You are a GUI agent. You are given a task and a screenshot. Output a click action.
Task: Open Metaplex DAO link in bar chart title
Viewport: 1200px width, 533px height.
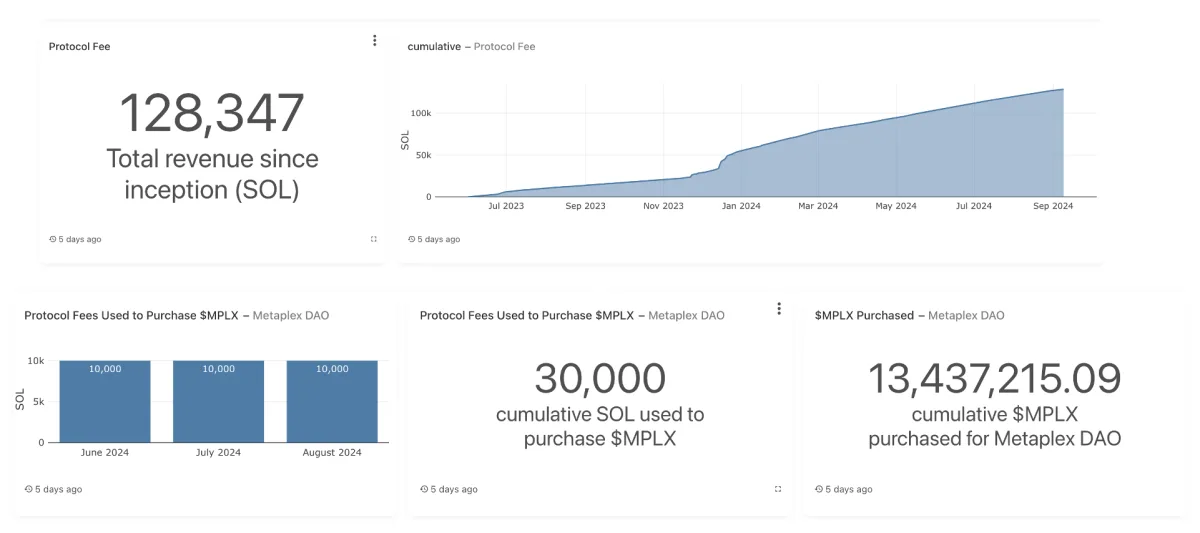[291, 316]
